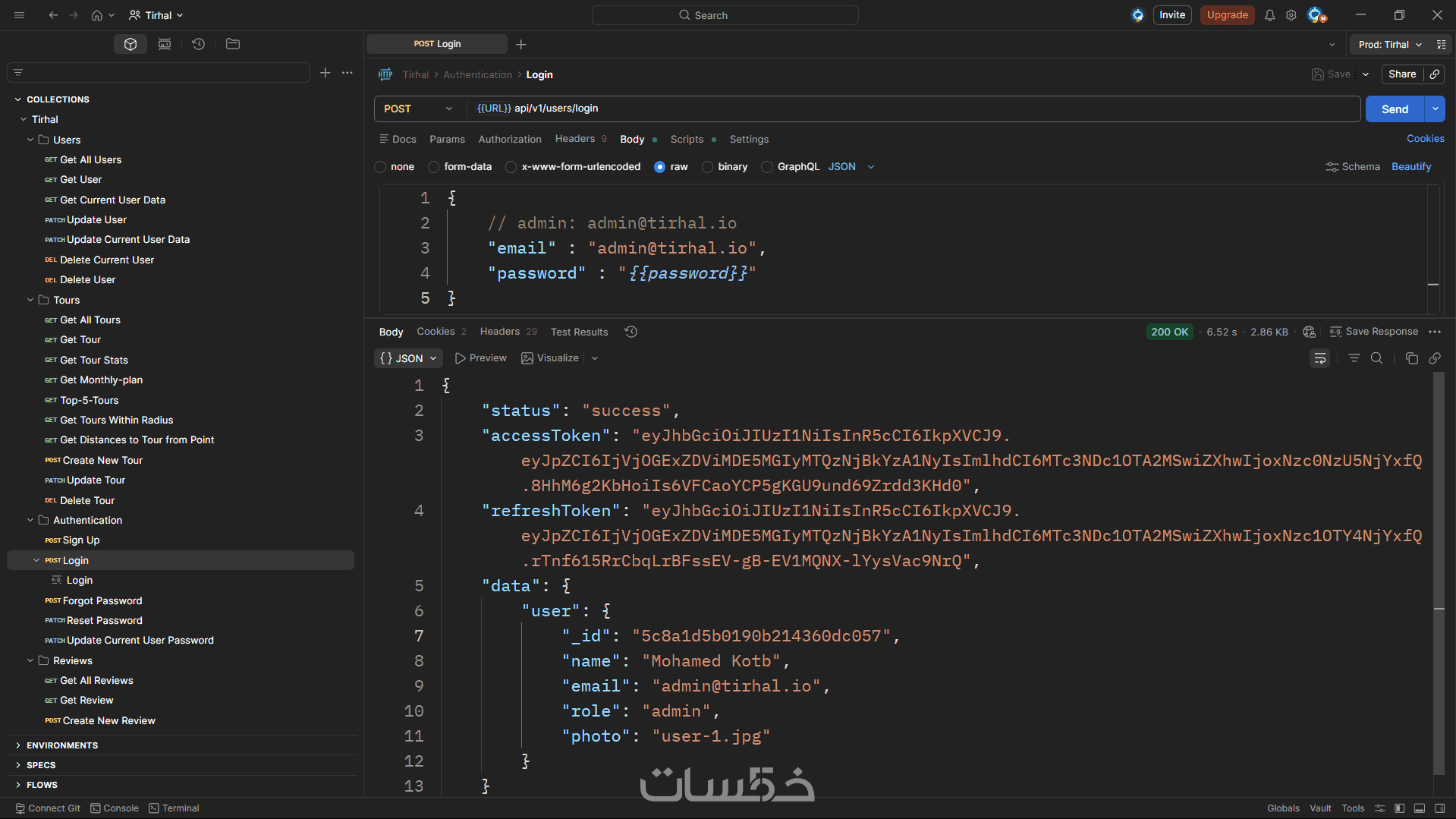Open the Collections sidebar cube icon
The height and width of the screenshot is (819, 1456).
(x=131, y=44)
